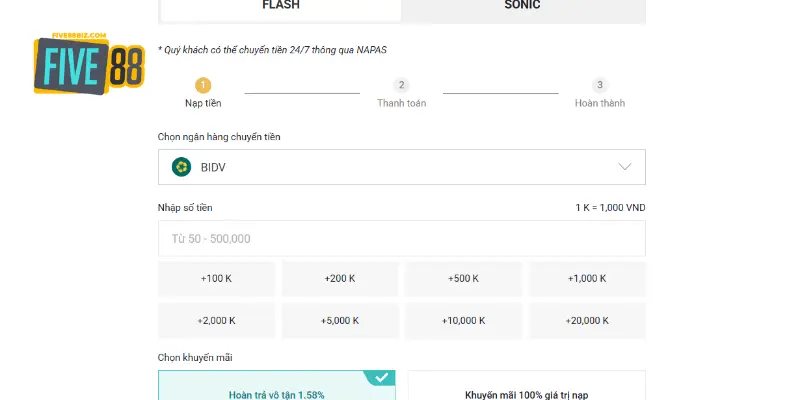This screenshot has width=800, height=400.
Task: Click step 1 circle 'Nạp tiền'
Action: [203, 85]
